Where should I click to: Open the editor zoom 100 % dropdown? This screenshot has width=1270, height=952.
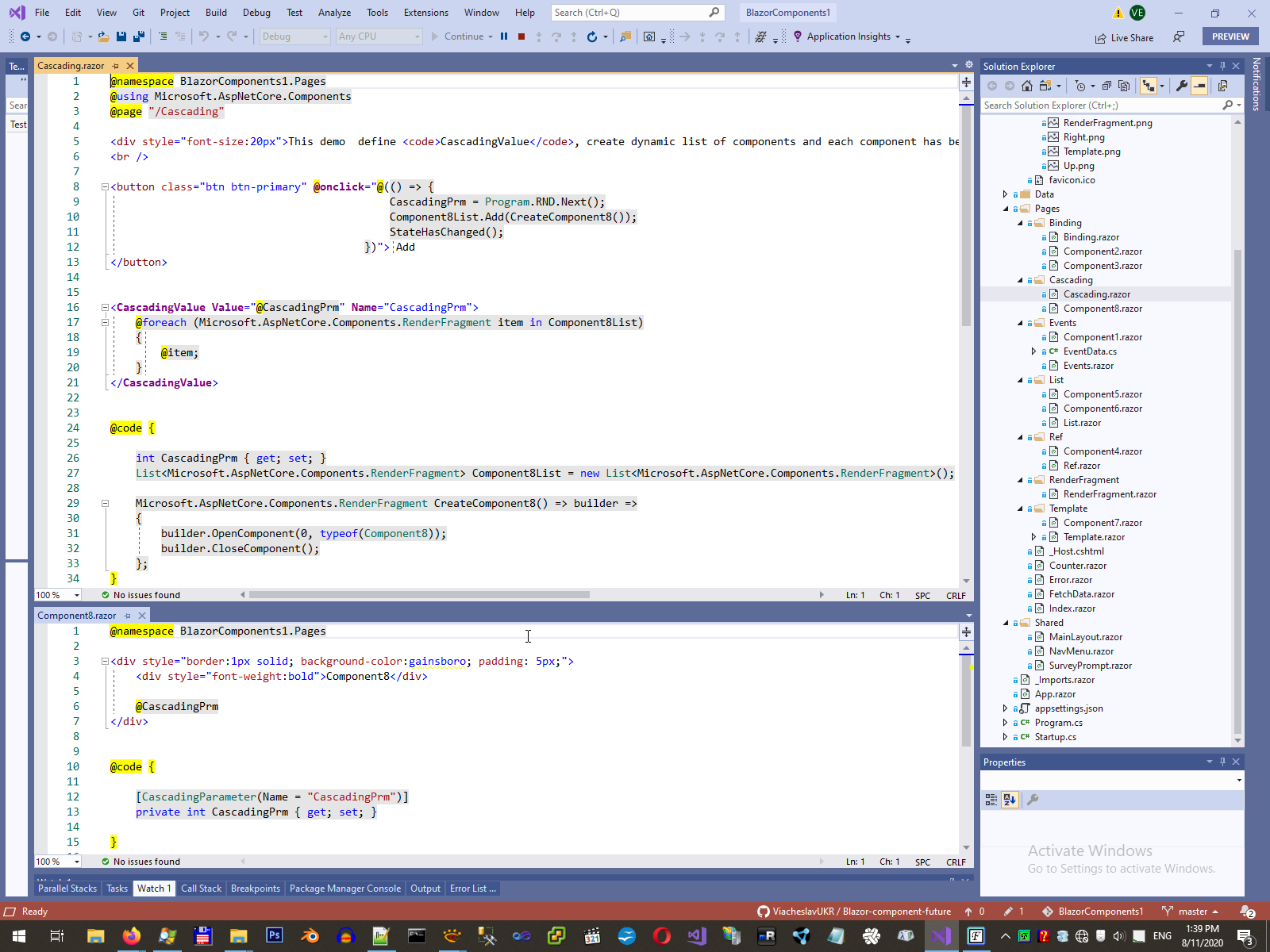click(77, 595)
